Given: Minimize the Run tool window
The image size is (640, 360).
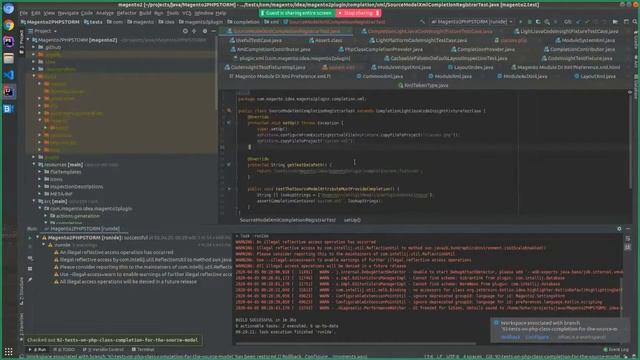Looking at the screenshot, I should [x=628, y=229].
